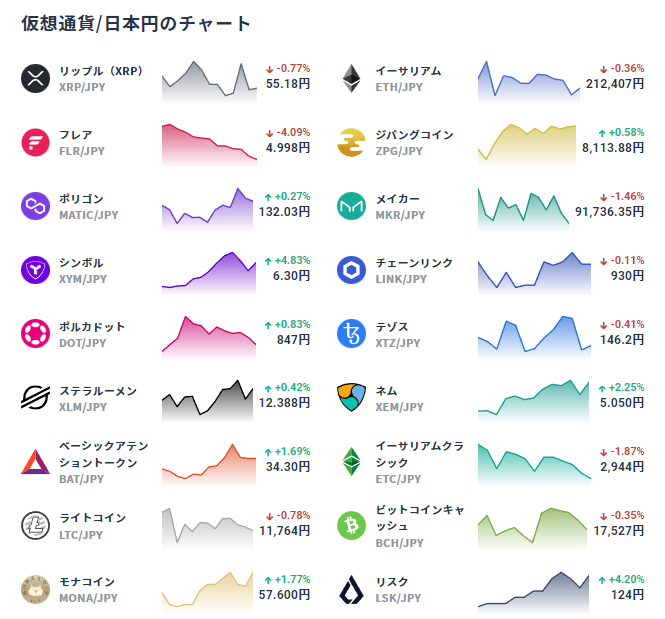Open the BCH/JPY green sparkline chart
665x619 pixels.
pos(533,529)
